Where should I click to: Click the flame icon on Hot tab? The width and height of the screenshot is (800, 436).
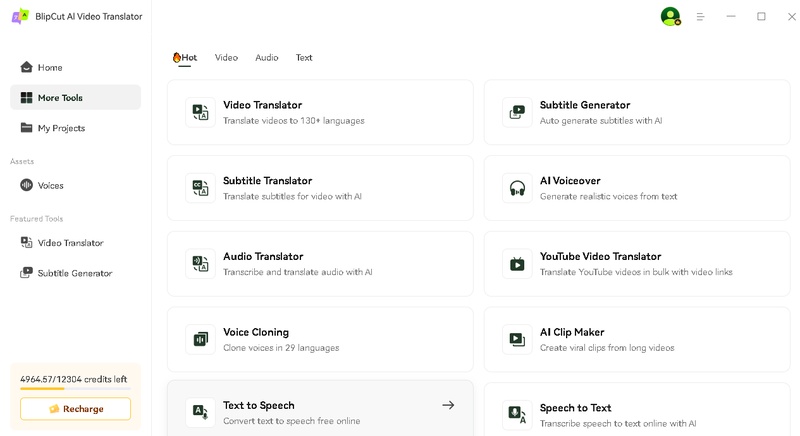[x=177, y=57]
